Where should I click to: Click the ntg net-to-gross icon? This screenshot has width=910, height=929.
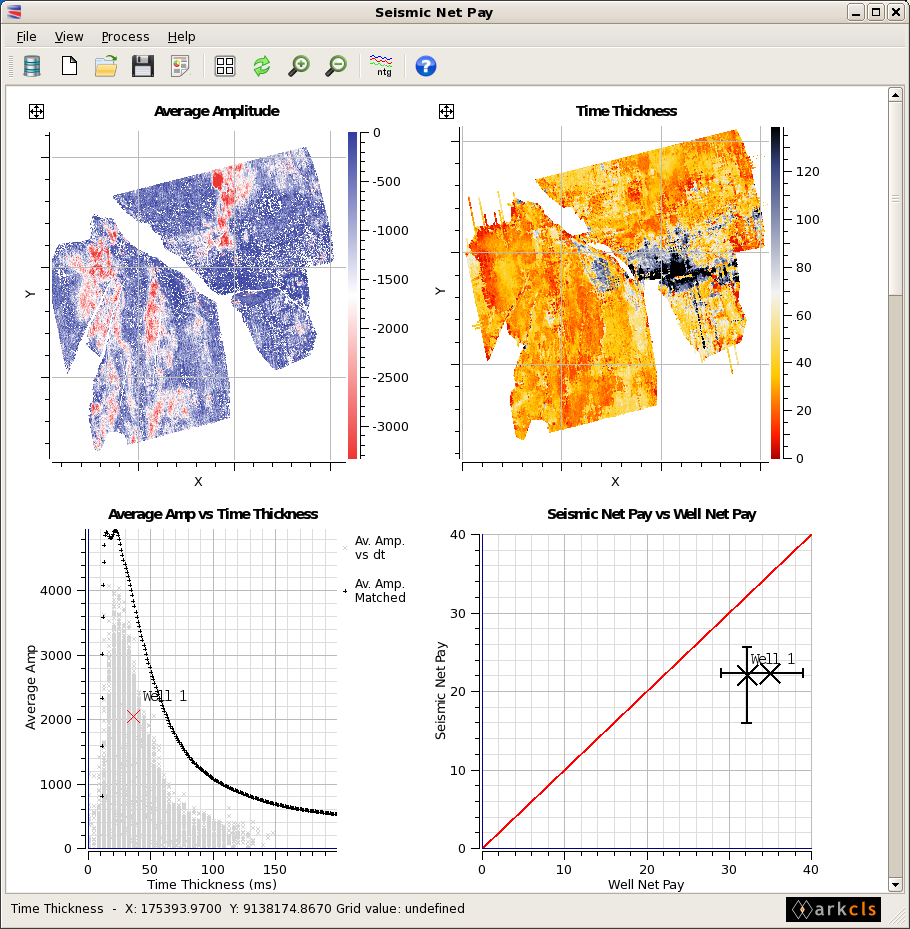(x=382, y=66)
